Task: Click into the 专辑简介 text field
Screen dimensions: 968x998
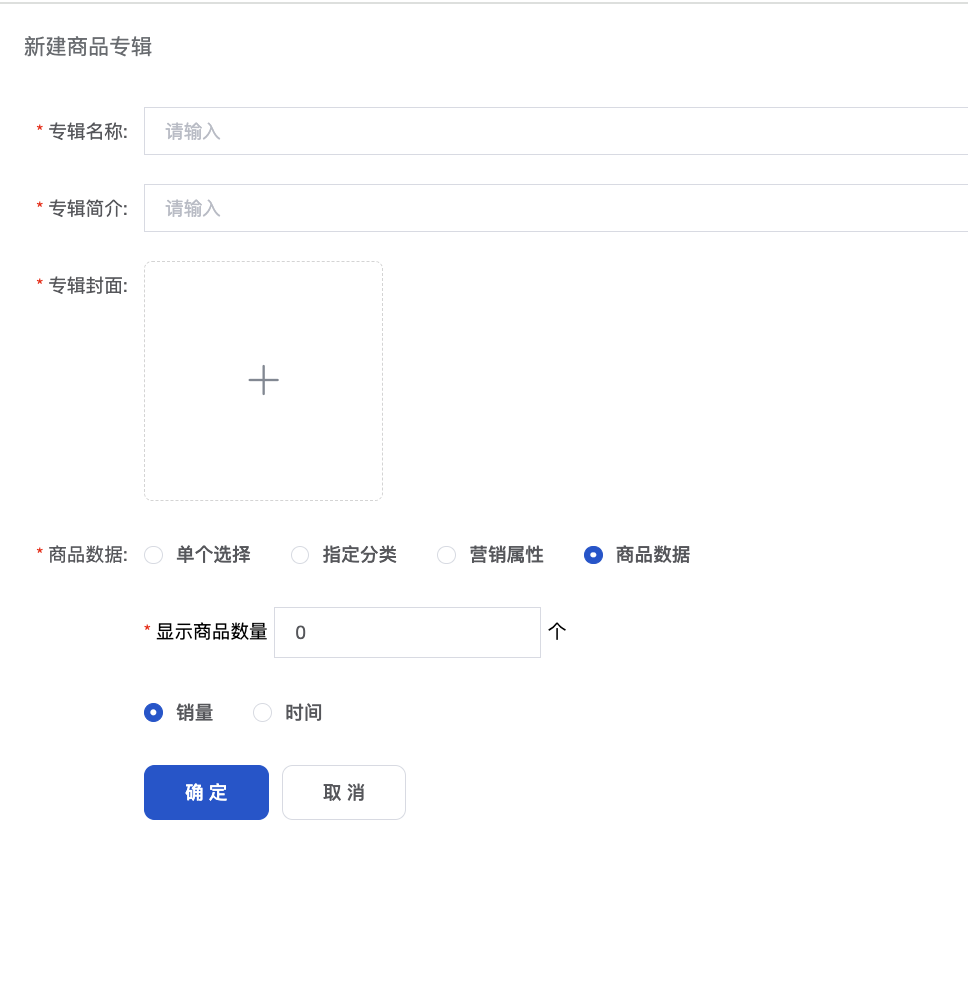Action: [x=555, y=208]
